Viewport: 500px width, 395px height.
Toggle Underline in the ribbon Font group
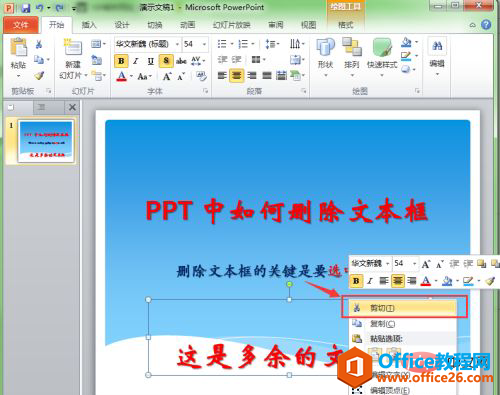coord(151,61)
